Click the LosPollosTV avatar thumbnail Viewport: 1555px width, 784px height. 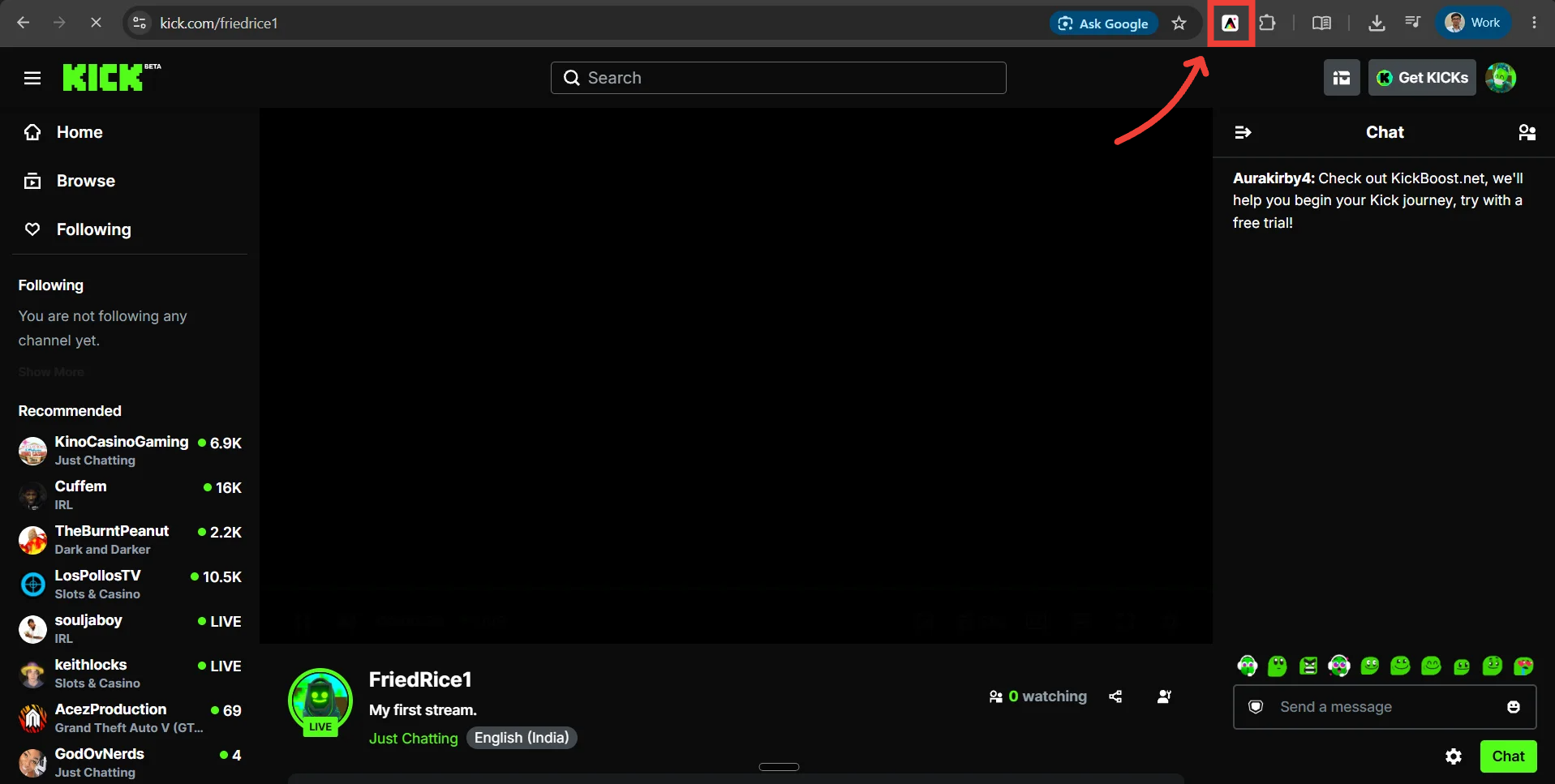[x=32, y=585]
